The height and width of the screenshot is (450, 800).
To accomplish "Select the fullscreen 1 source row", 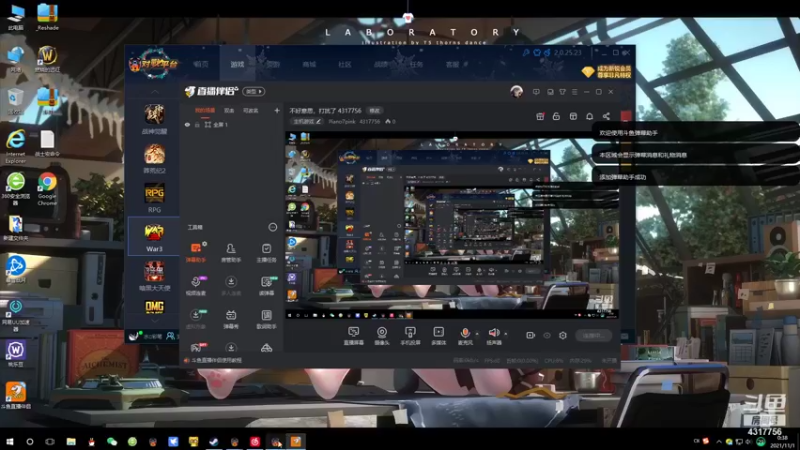I will click(x=232, y=124).
